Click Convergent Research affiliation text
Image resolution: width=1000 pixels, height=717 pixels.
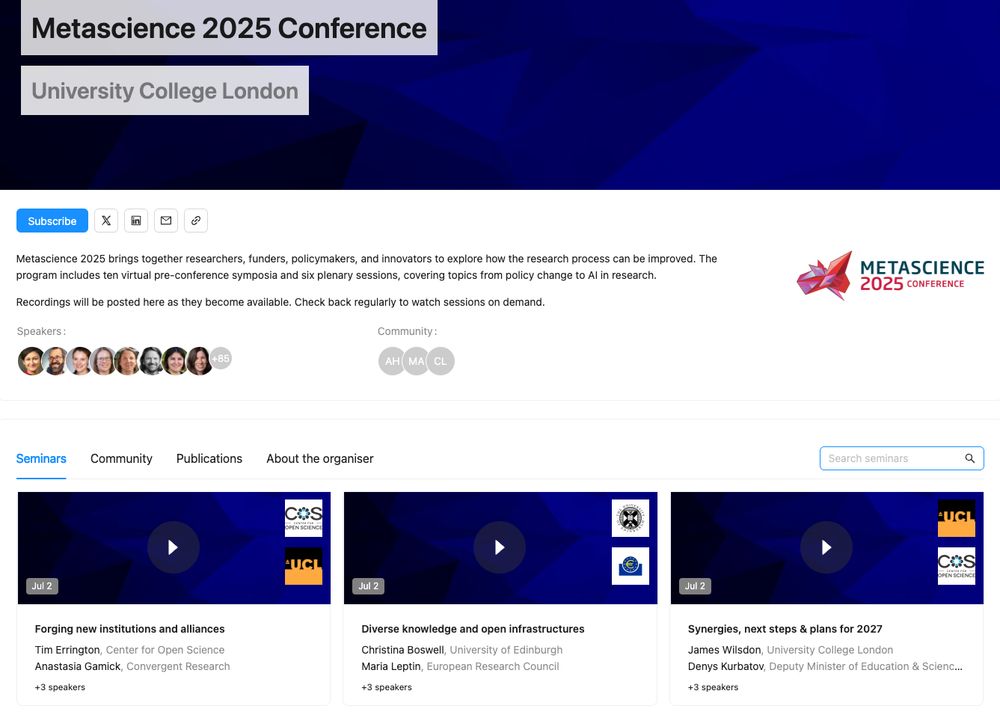tap(179, 667)
